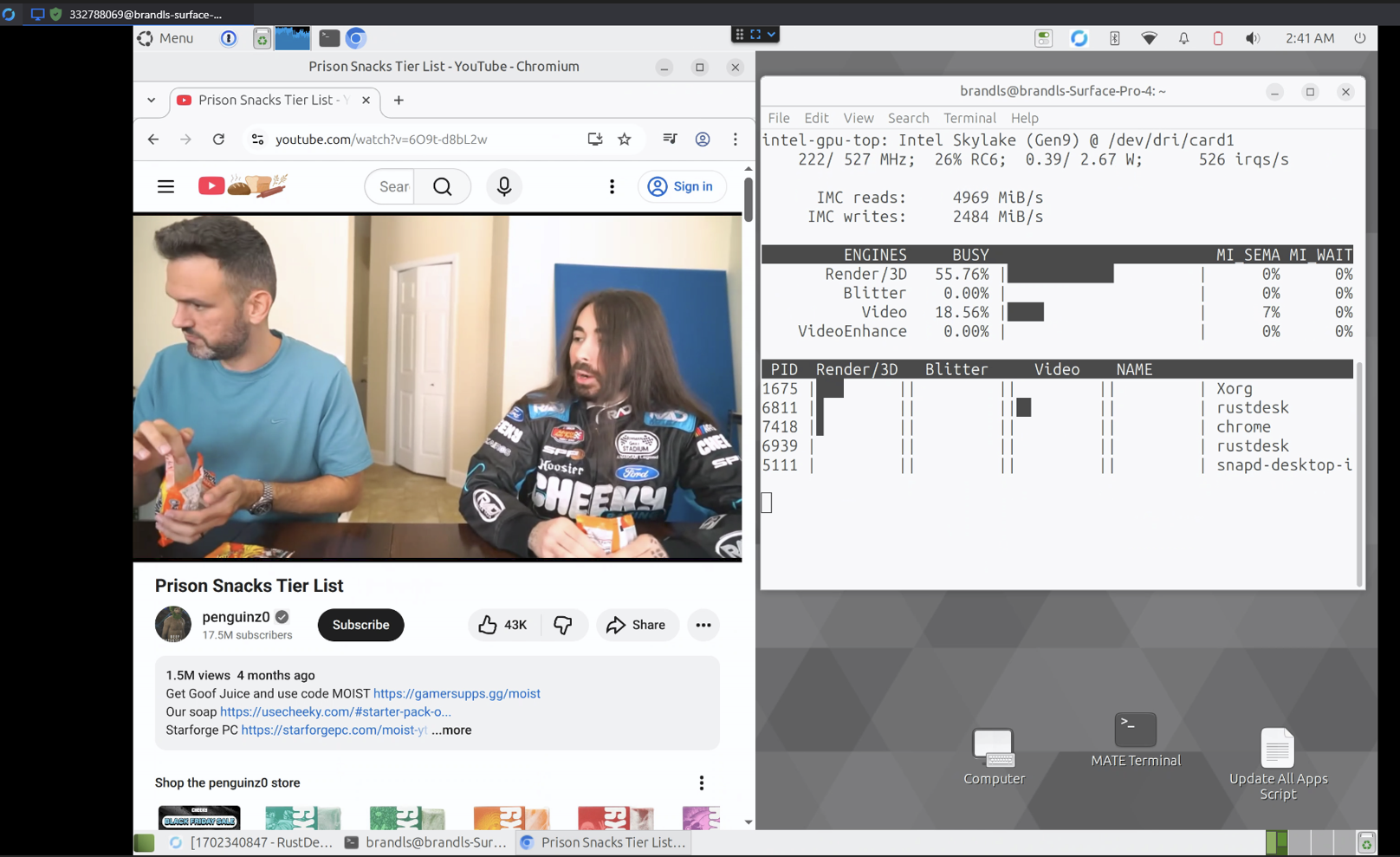Image resolution: width=1400 pixels, height=857 pixels.
Task: Bookmark this page with star icon
Action: click(625, 140)
